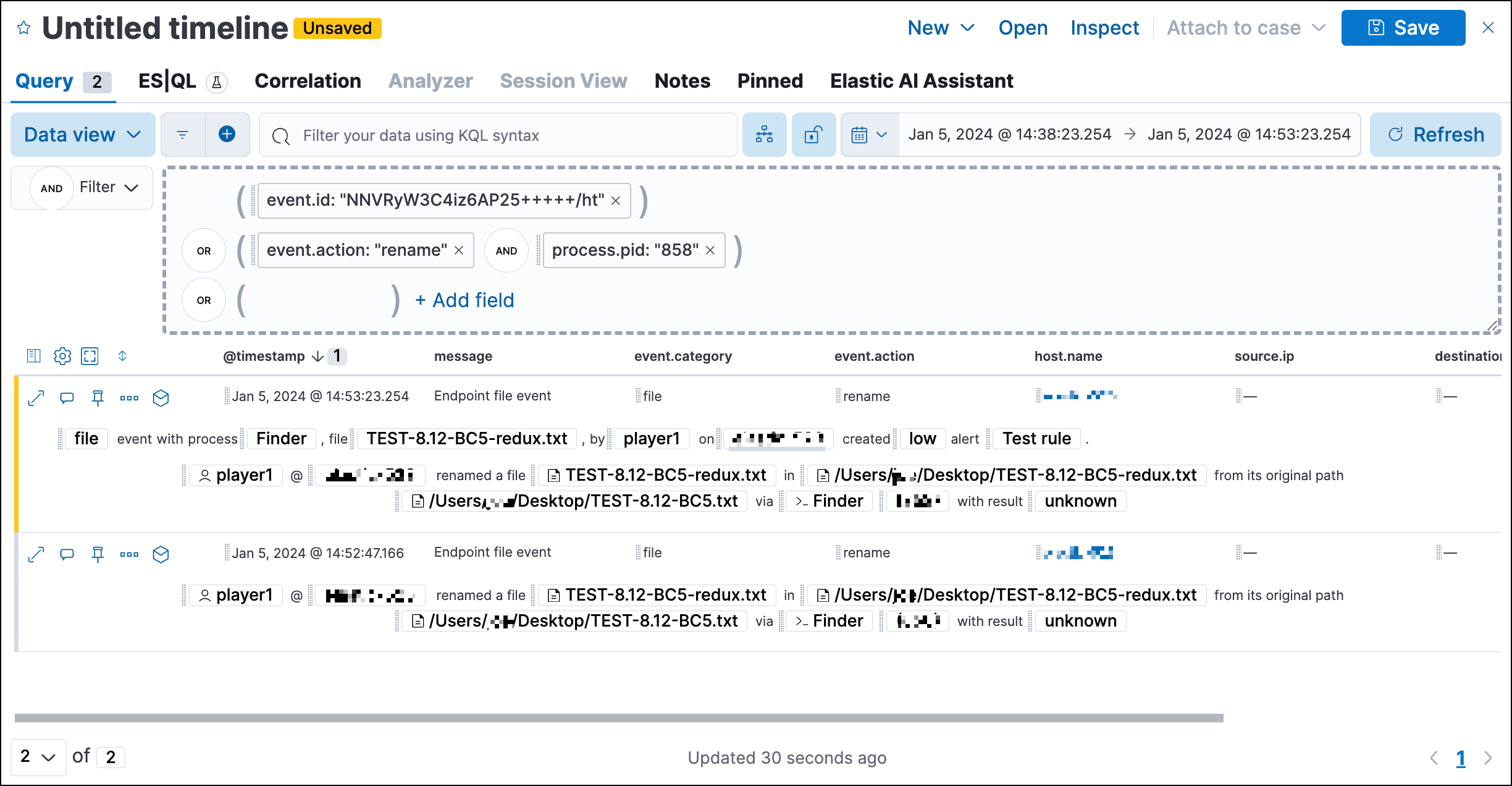Select the inspect timeline icon
Image resolution: width=1512 pixels, height=786 pixels.
click(1103, 28)
